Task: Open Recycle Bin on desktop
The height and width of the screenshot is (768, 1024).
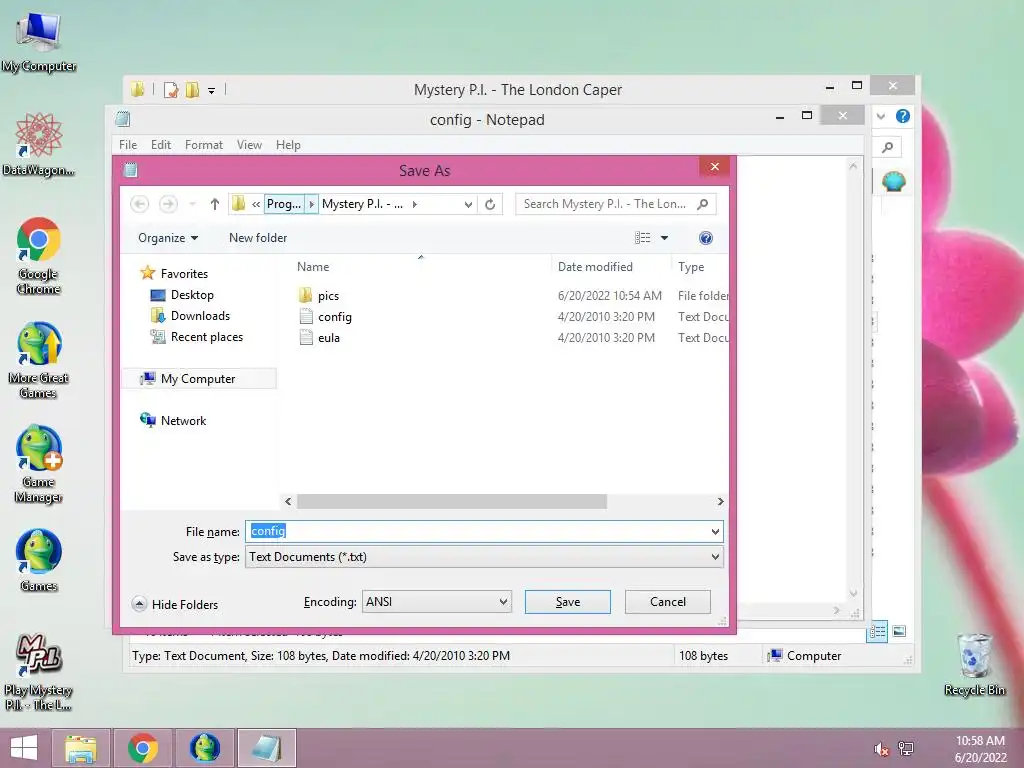Action: [974, 665]
